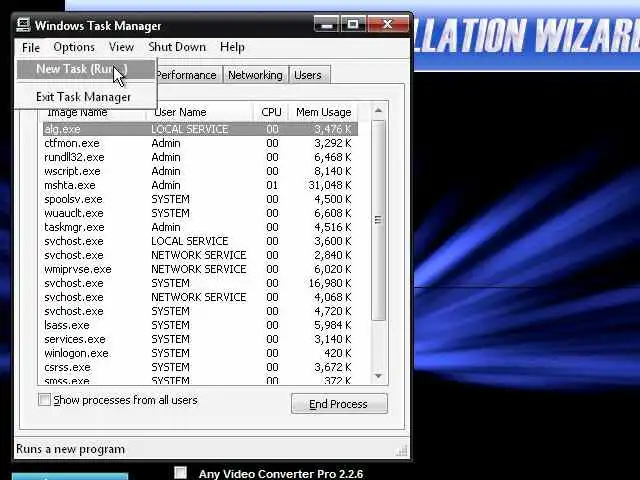640x480 pixels.
Task: Select the spoolsv.exe process
Action: (x=200, y=199)
